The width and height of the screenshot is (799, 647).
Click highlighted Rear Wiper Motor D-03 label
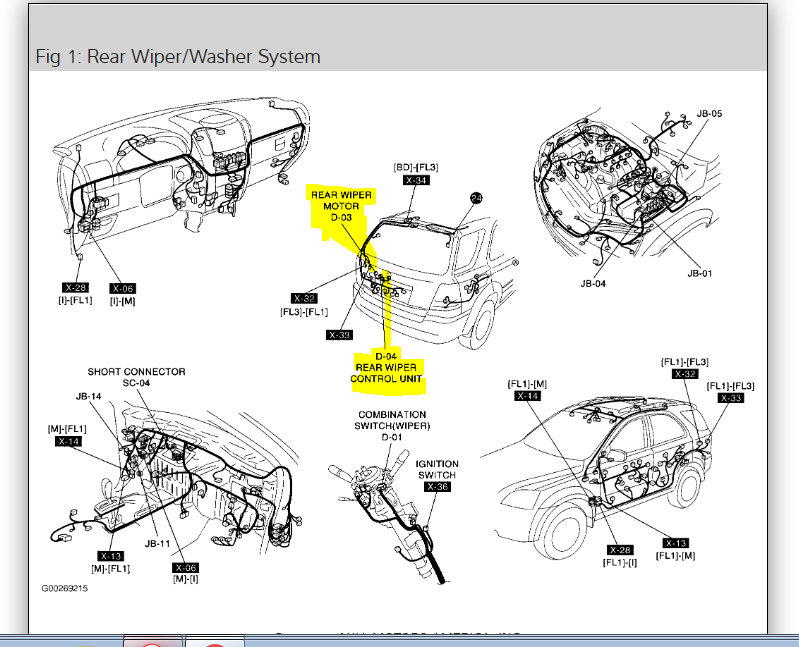pos(341,206)
